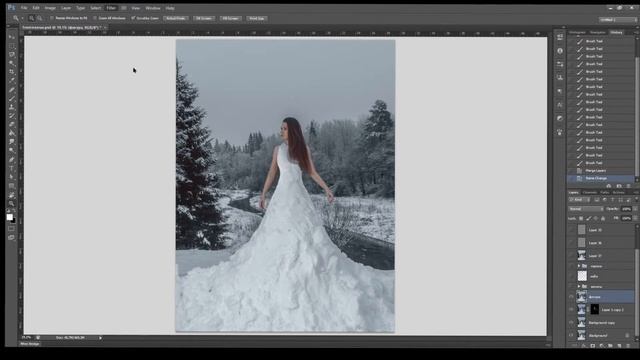This screenshot has height=360, width=640.
Task: Create new snapshot in History panel
Action: pos(619,186)
